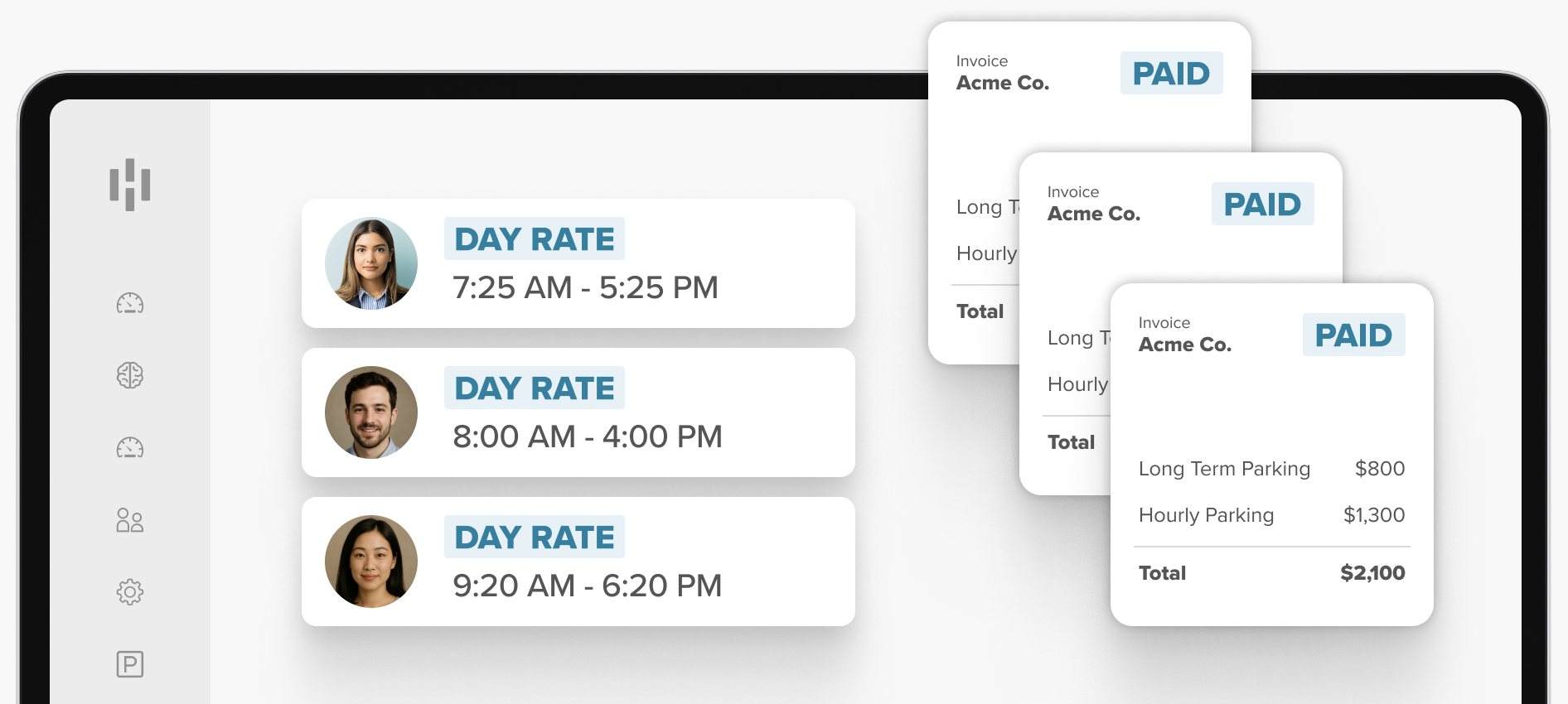Image resolution: width=1568 pixels, height=704 pixels.
Task: Select the 8:00 AM - 4:00 PM time range
Action: 587,436
